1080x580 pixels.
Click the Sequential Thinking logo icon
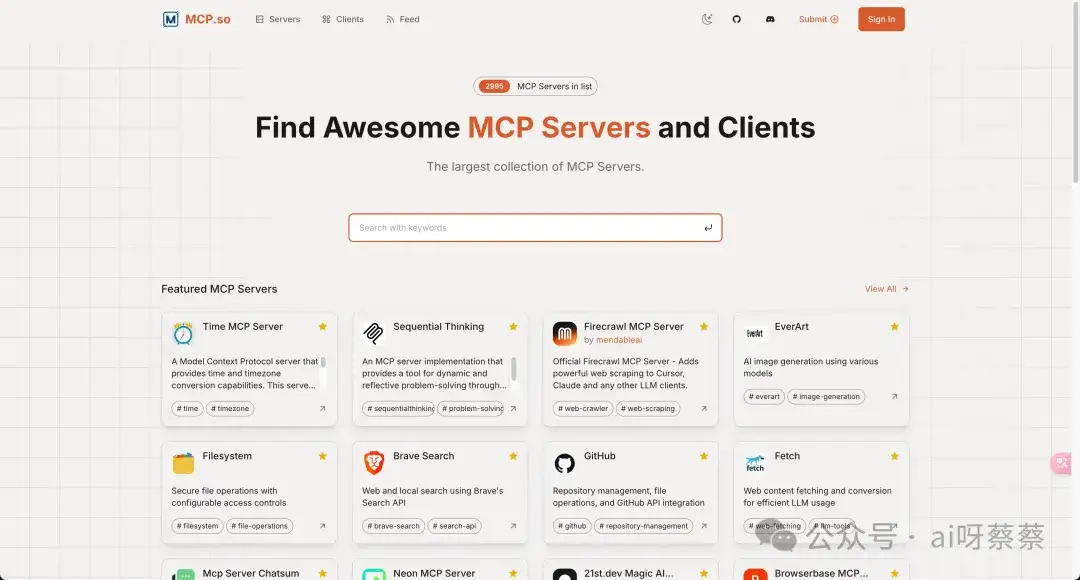[x=373, y=333]
